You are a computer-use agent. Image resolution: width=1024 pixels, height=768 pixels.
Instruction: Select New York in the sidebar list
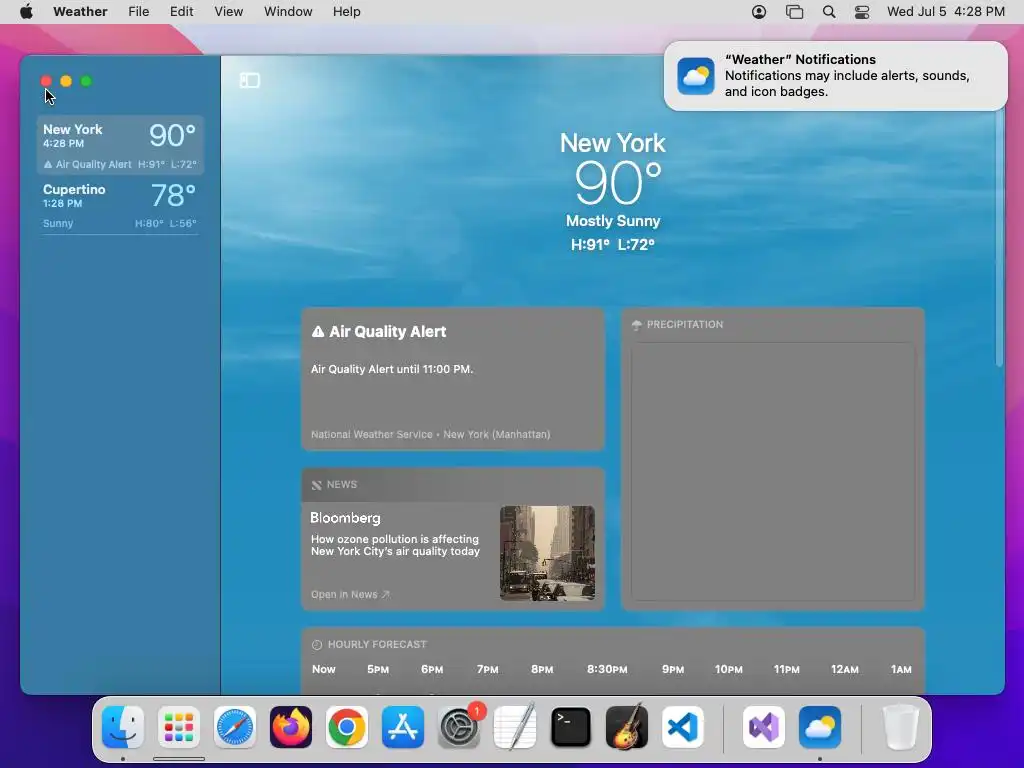coord(120,145)
